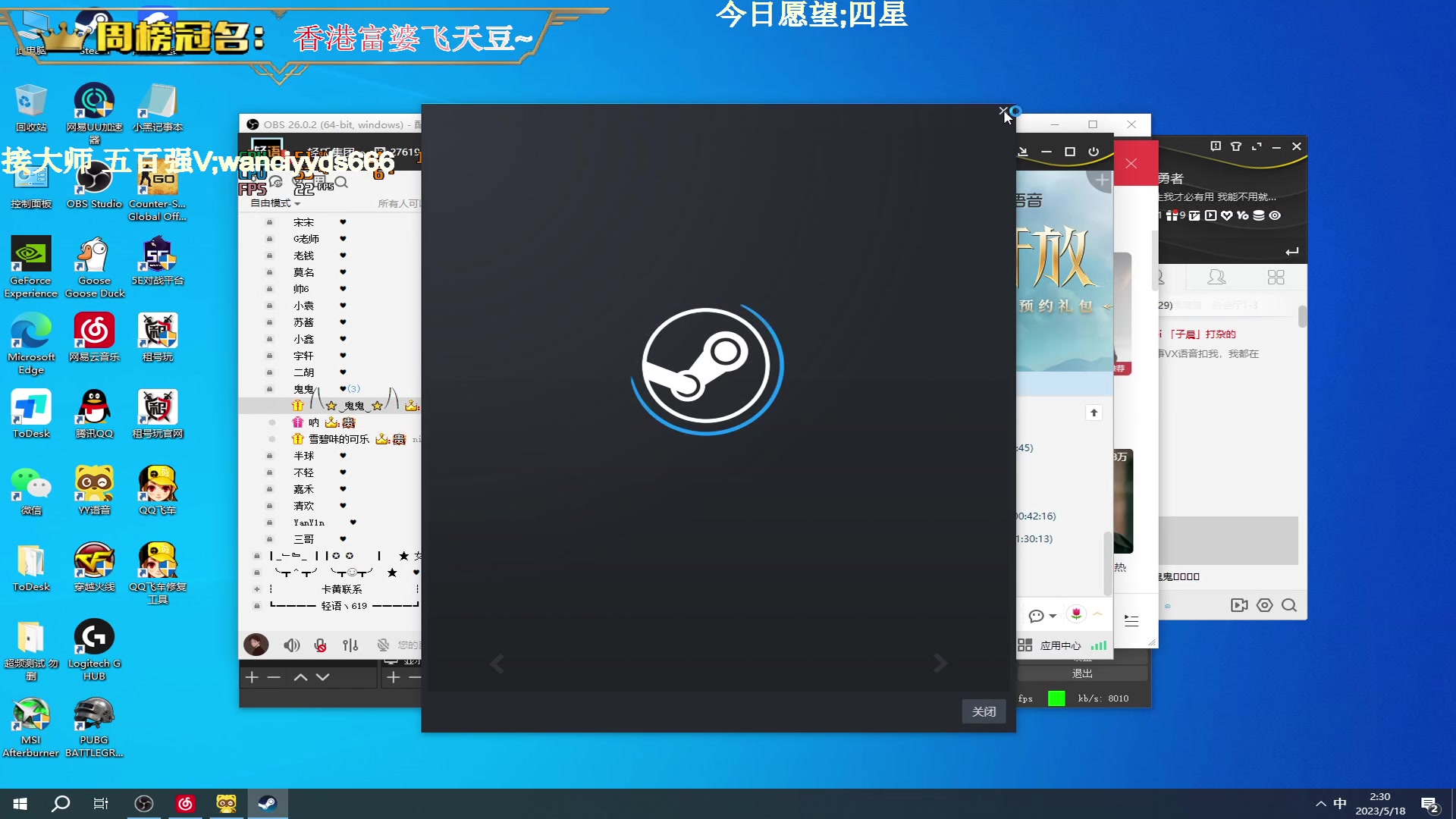Launch Goose Goose Duck shortcut
The height and width of the screenshot is (819, 1456).
(x=94, y=266)
